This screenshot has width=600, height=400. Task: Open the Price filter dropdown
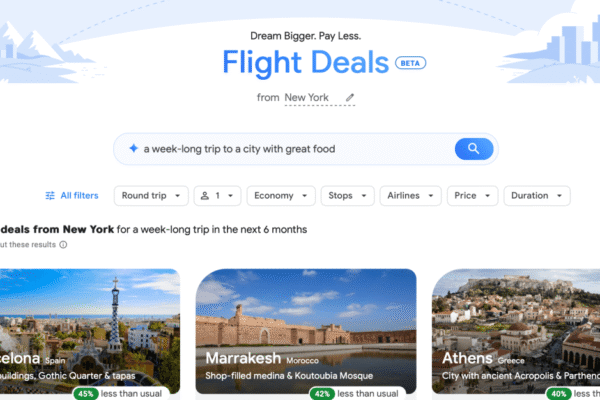click(473, 196)
